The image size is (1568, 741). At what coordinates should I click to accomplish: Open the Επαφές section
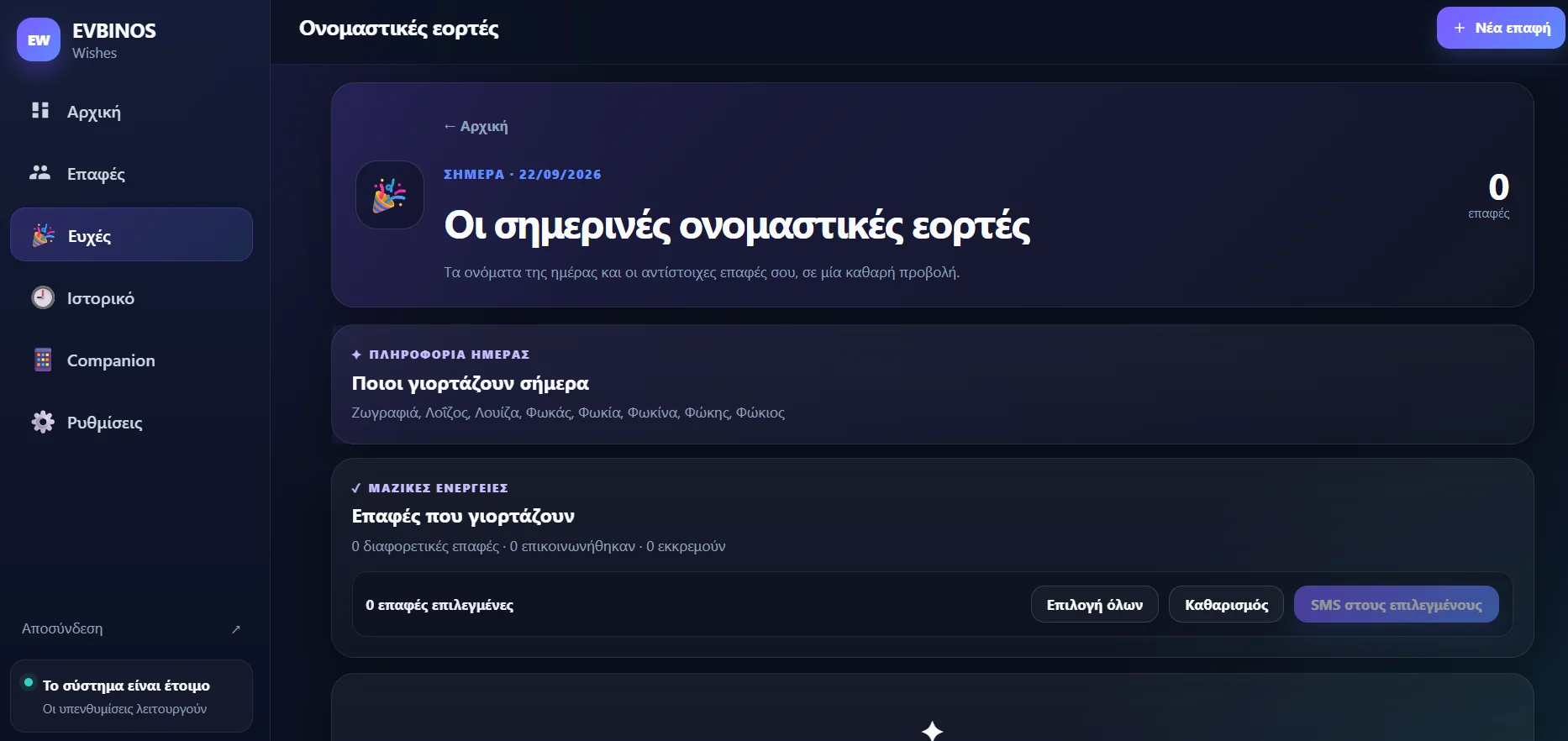point(131,173)
